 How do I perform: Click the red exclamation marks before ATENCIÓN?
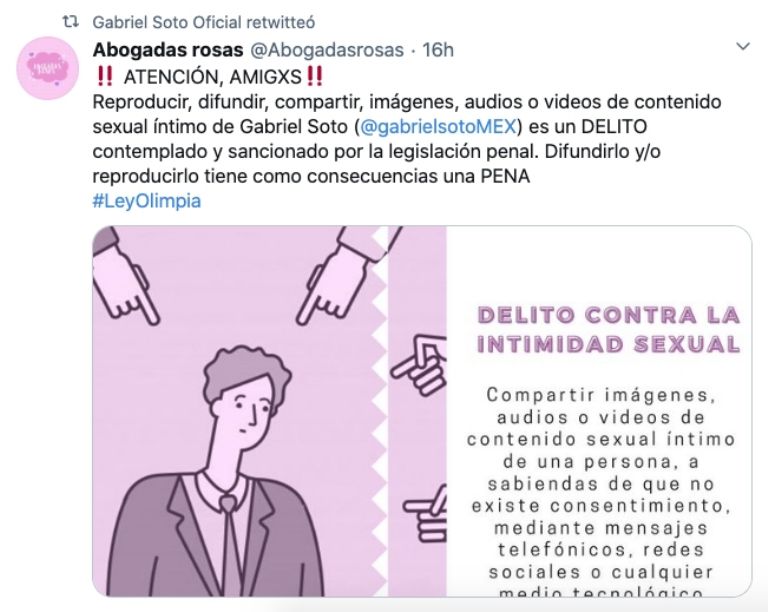(x=105, y=76)
